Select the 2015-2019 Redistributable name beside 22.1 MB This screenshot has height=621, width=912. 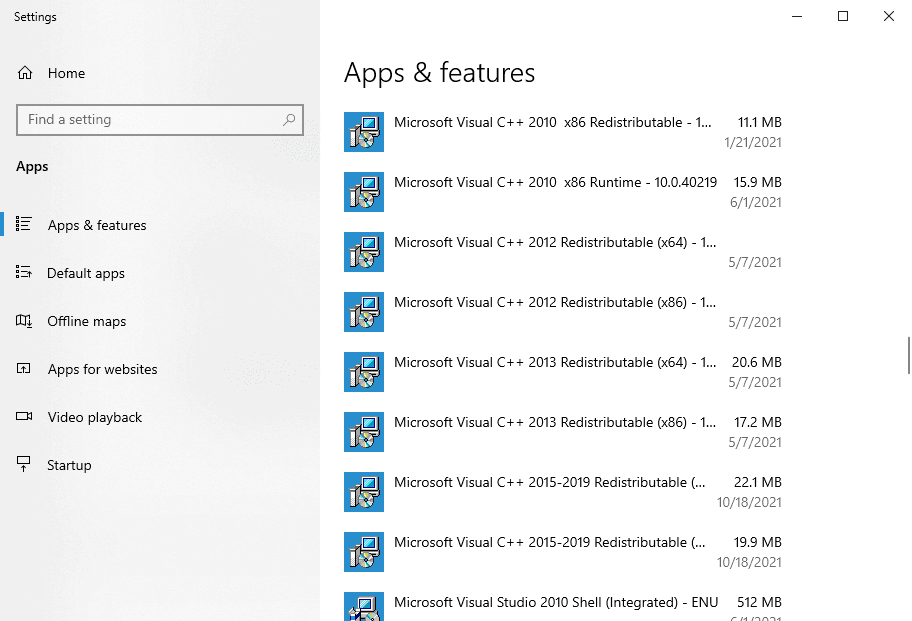pyautogui.click(x=550, y=483)
